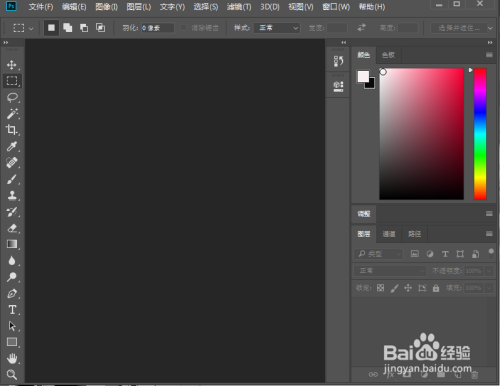Select the Horizontal Type tool
The image size is (500, 386).
pos(12,310)
